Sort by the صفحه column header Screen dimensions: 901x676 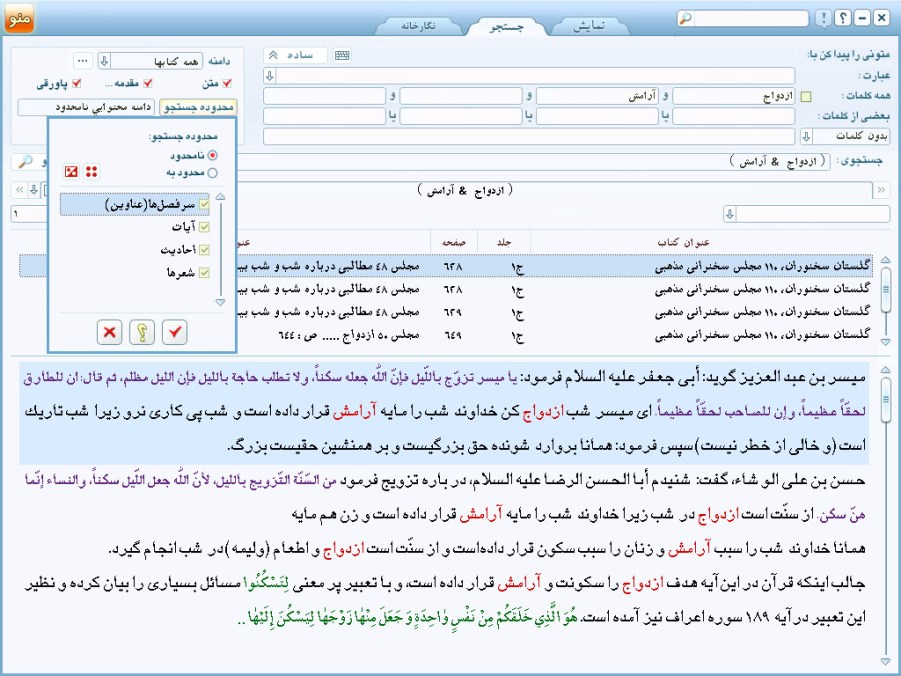pyautogui.click(x=453, y=243)
